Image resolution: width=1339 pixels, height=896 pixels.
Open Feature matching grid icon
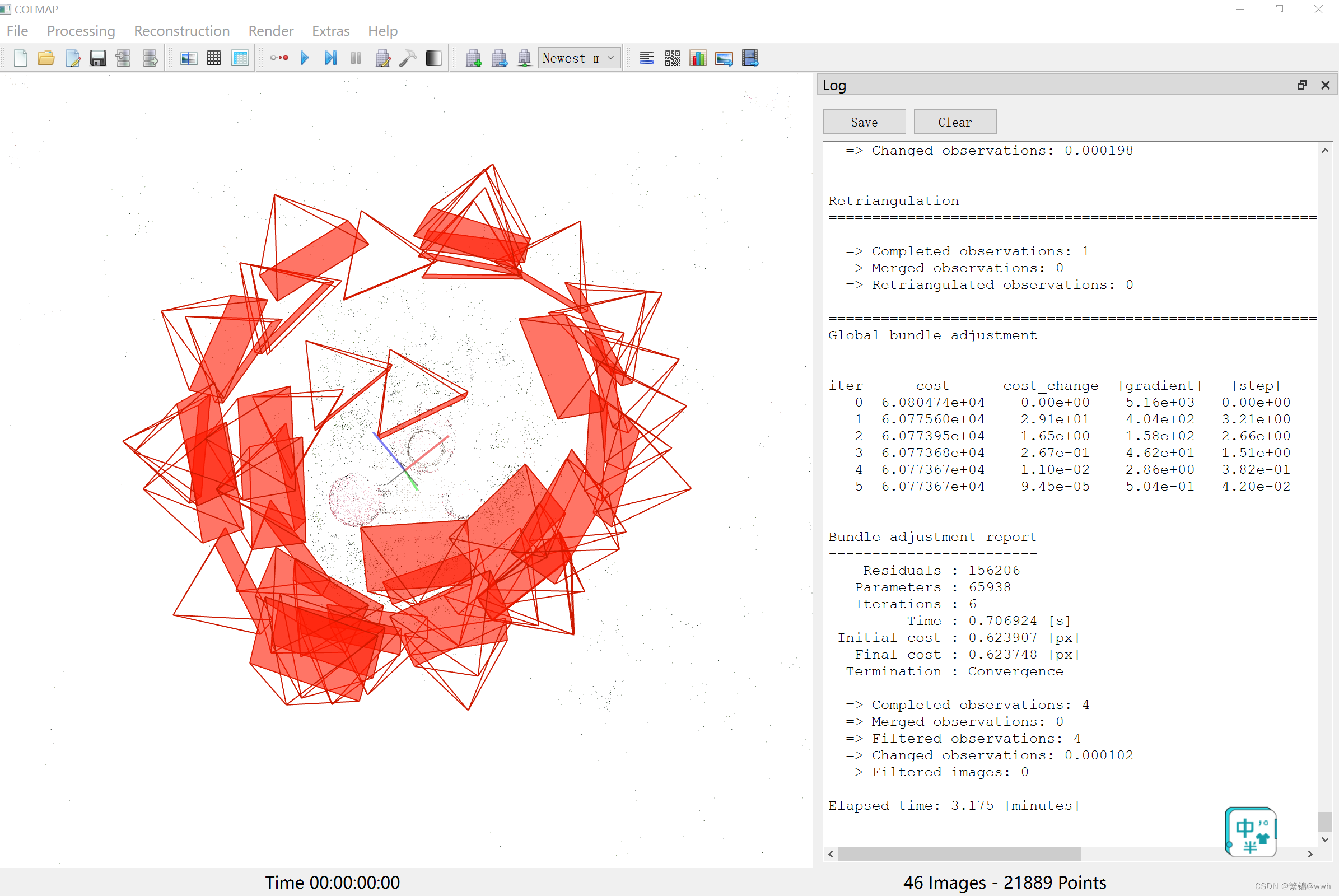coord(214,58)
